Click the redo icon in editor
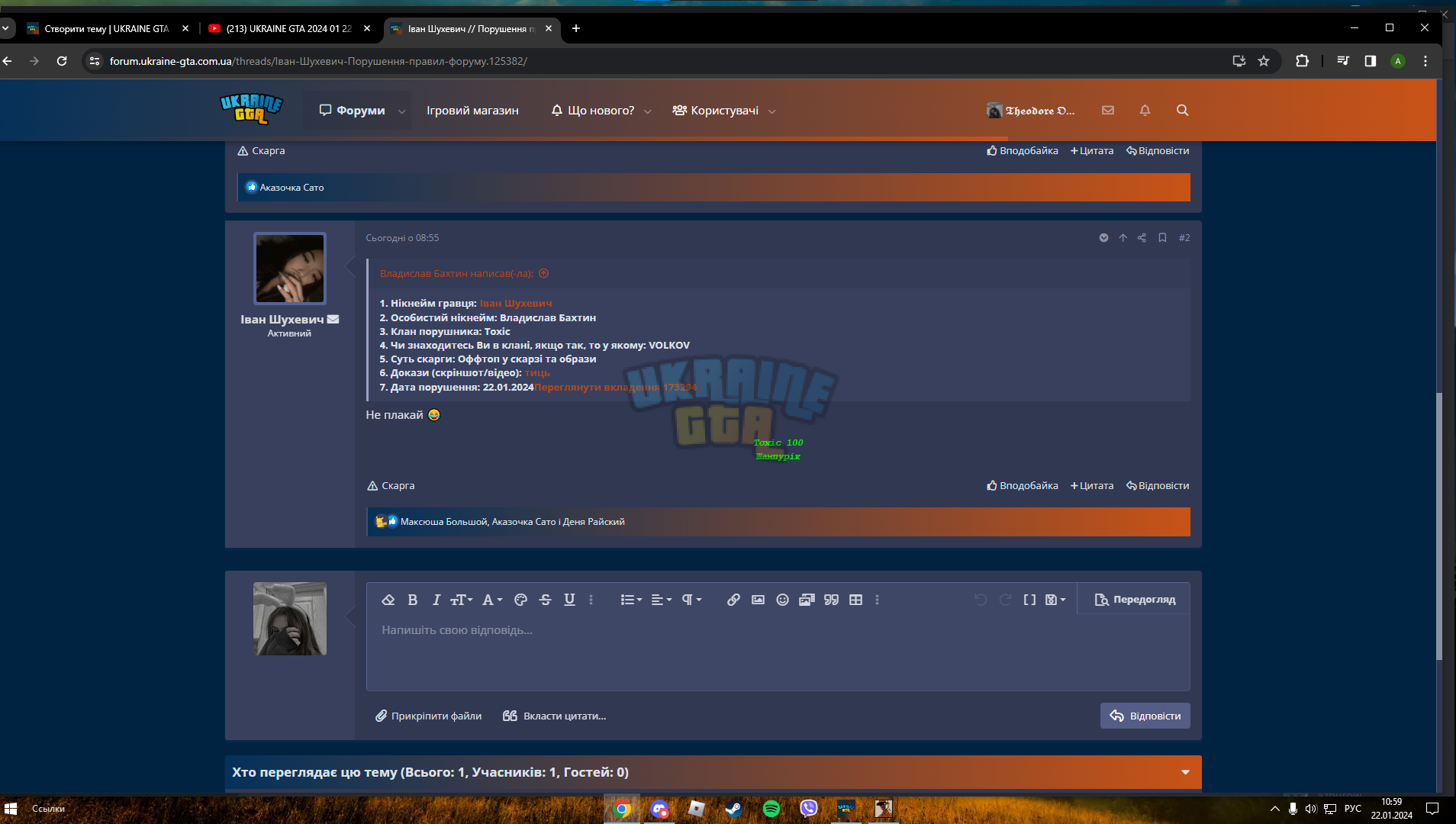This screenshot has width=1456, height=824. [x=1005, y=600]
